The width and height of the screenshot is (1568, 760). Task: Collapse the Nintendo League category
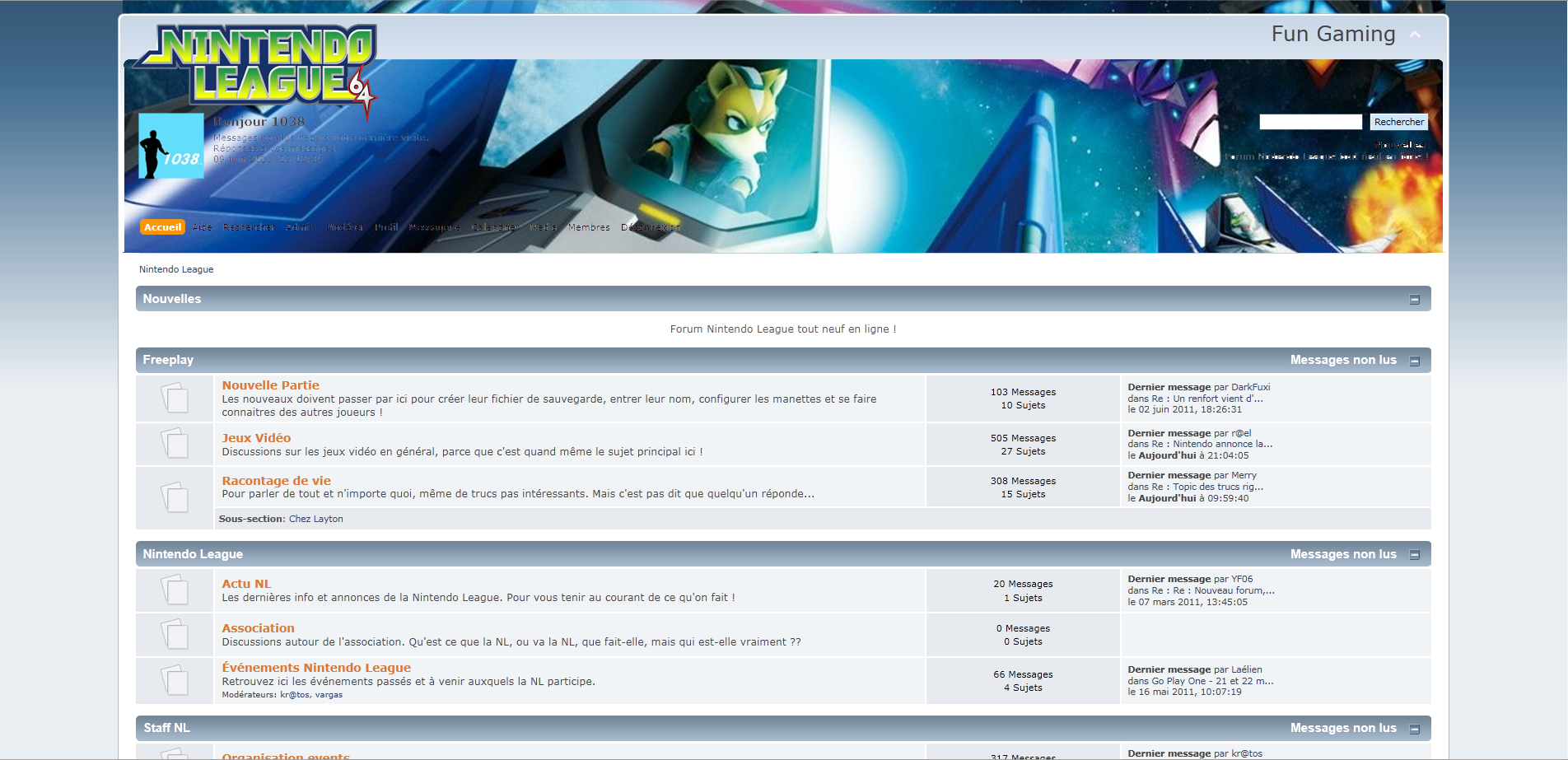1415,555
